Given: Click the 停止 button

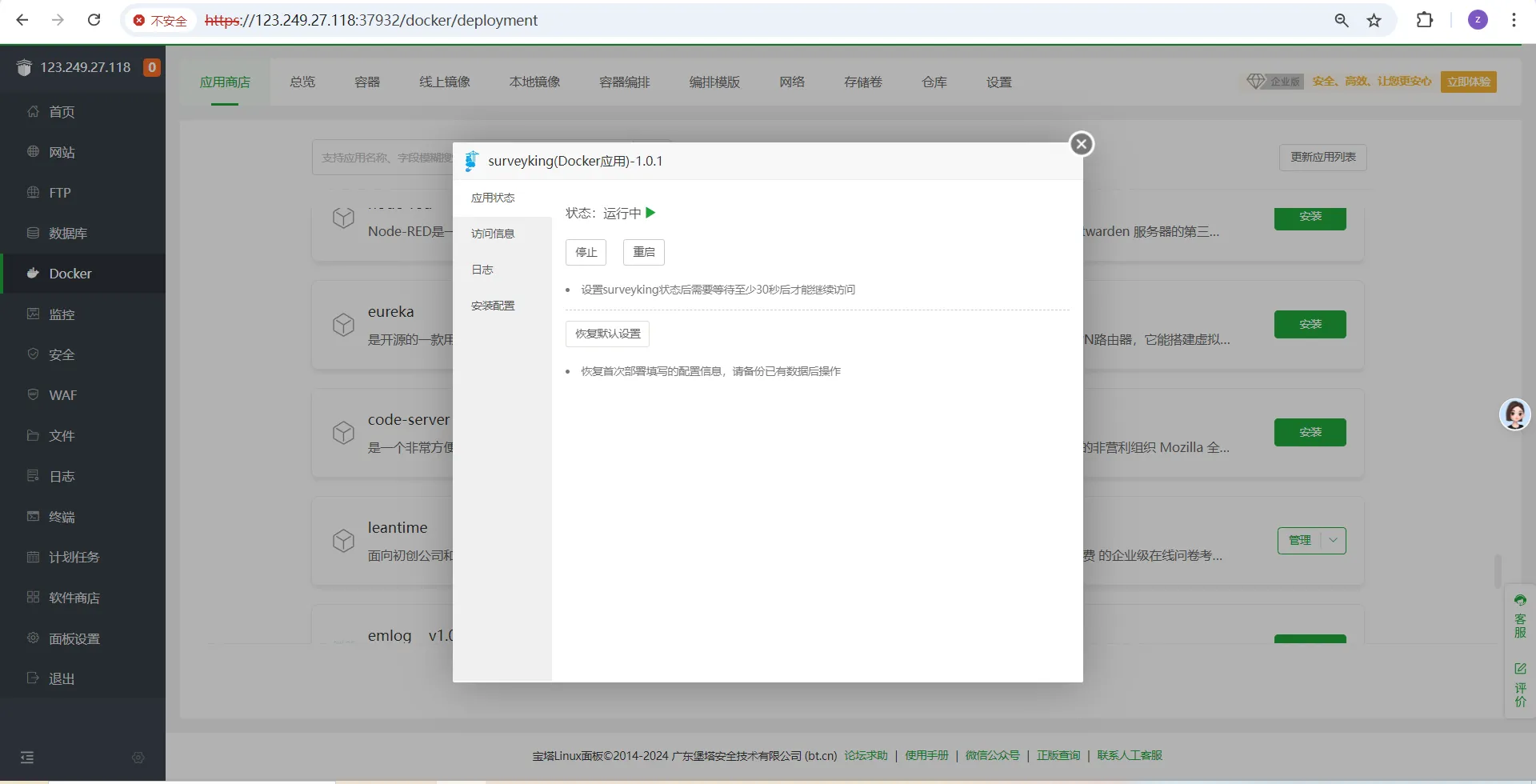Looking at the screenshot, I should (586, 252).
